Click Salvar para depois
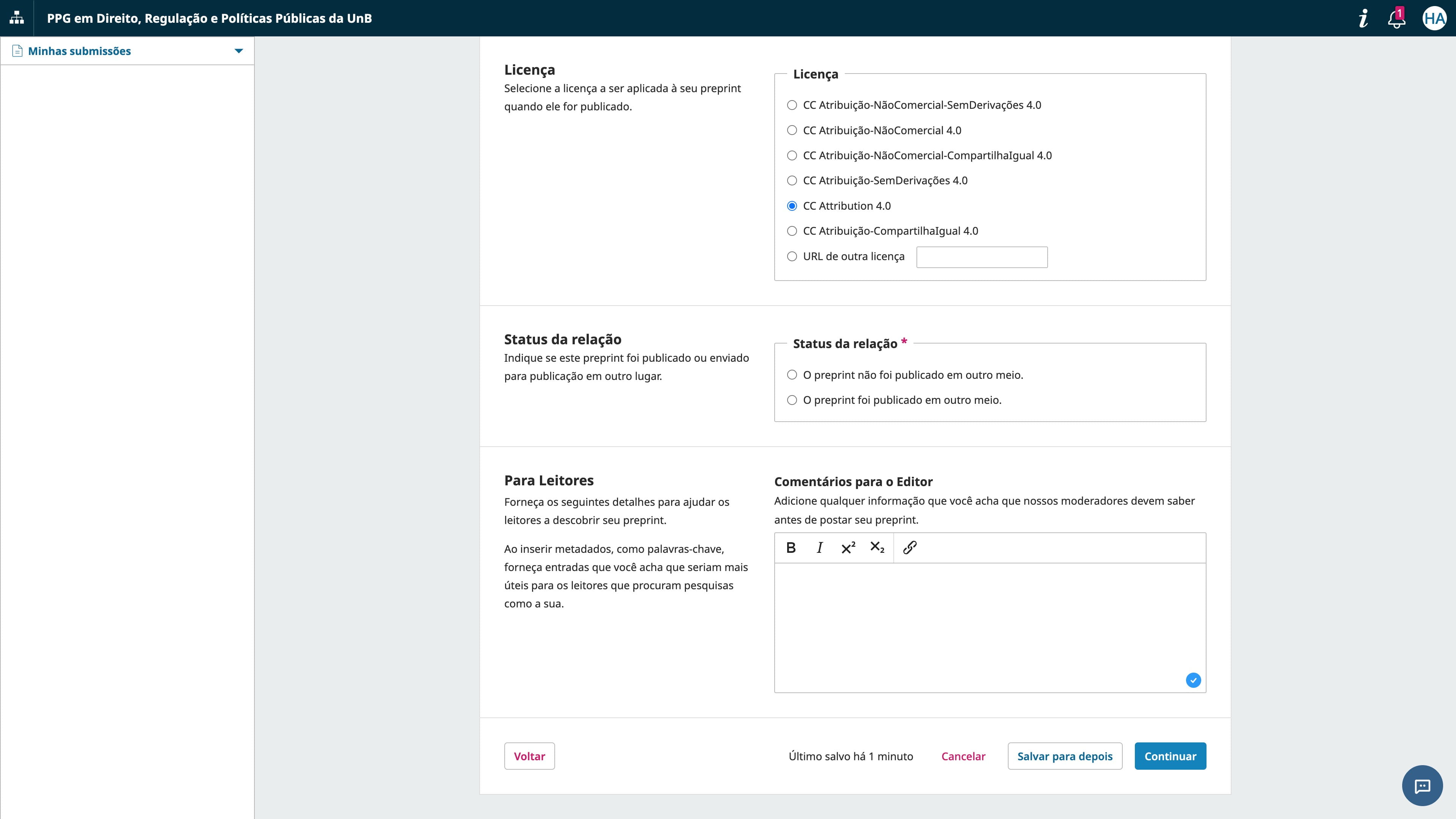The height and width of the screenshot is (819, 1456). tap(1065, 756)
